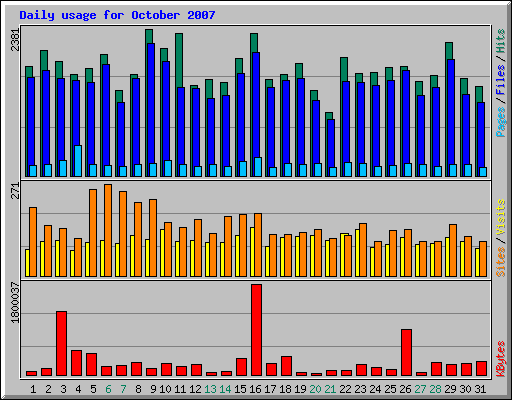Click day 9 on the x-axis

click(x=153, y=389)
